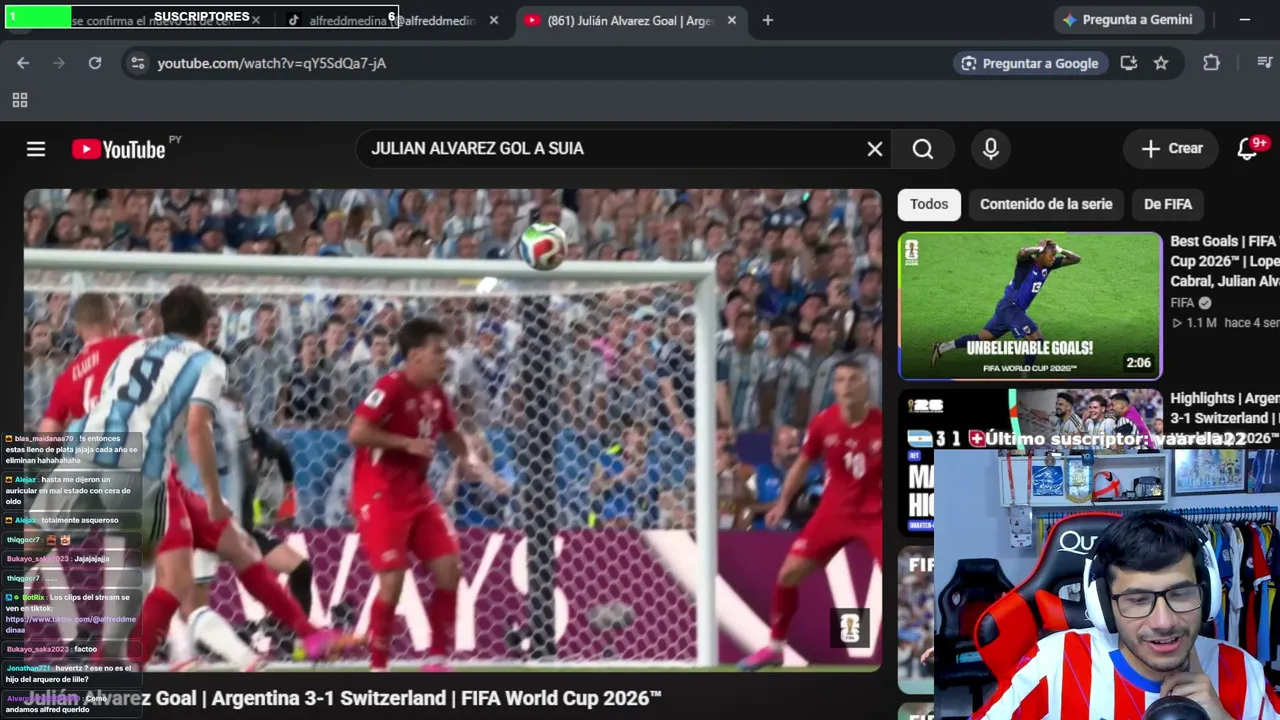View site information icon beside the URL
The image size is (1280, 720).
pyautogui.click(x=137, y=63)
